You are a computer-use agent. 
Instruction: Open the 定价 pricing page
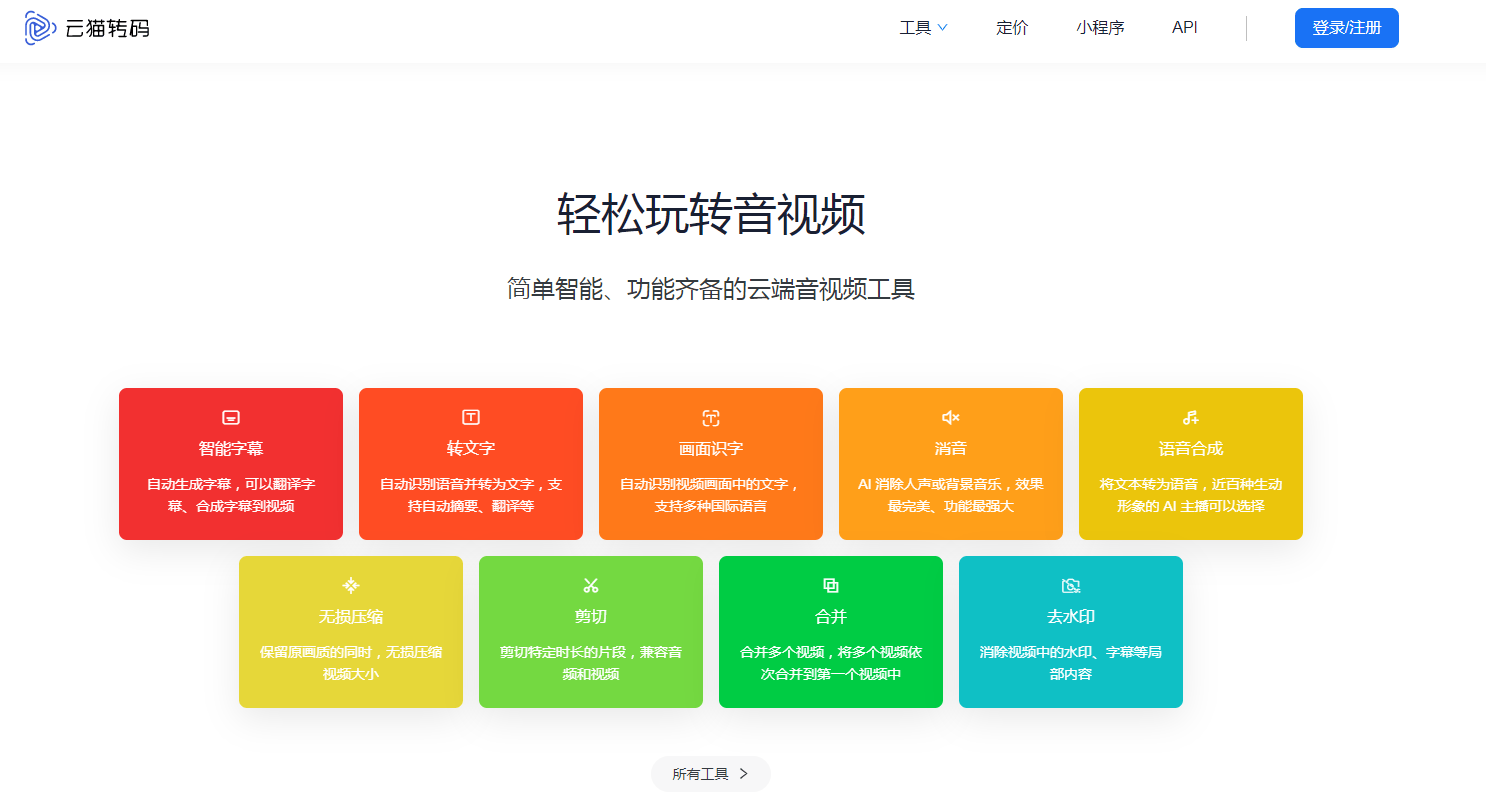click(x=1012, y=28)
